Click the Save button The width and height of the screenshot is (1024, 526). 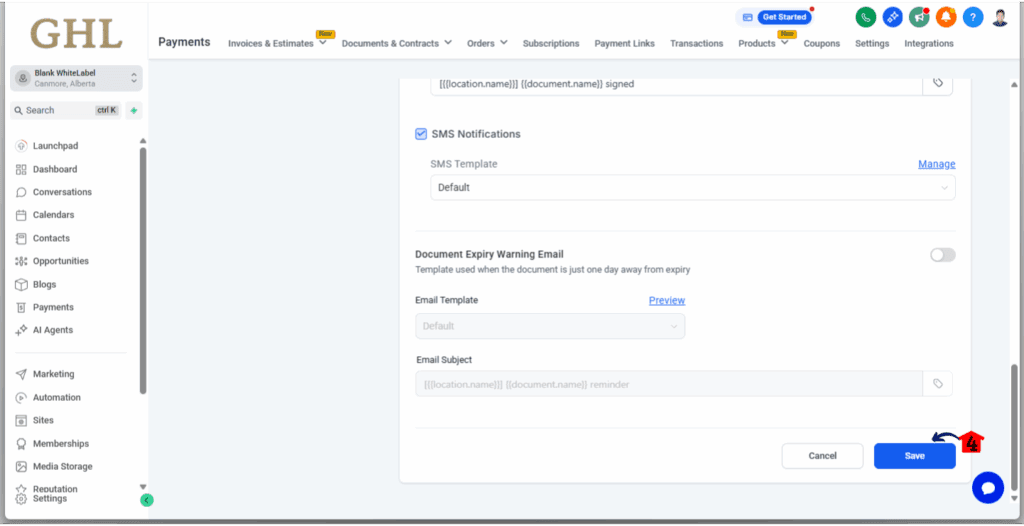(x=914, y=456)
